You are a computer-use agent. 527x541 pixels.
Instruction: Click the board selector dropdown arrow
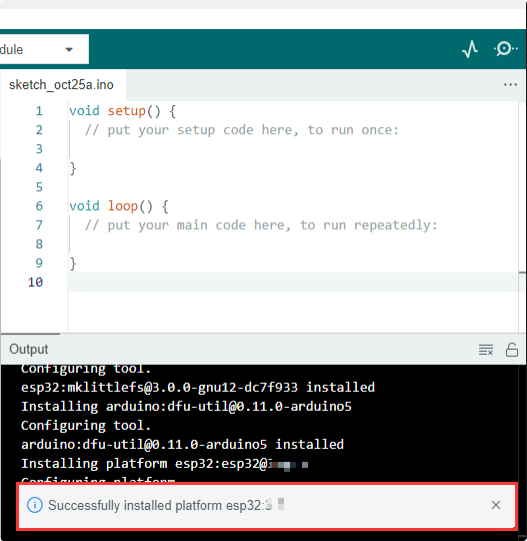(69, 50)
